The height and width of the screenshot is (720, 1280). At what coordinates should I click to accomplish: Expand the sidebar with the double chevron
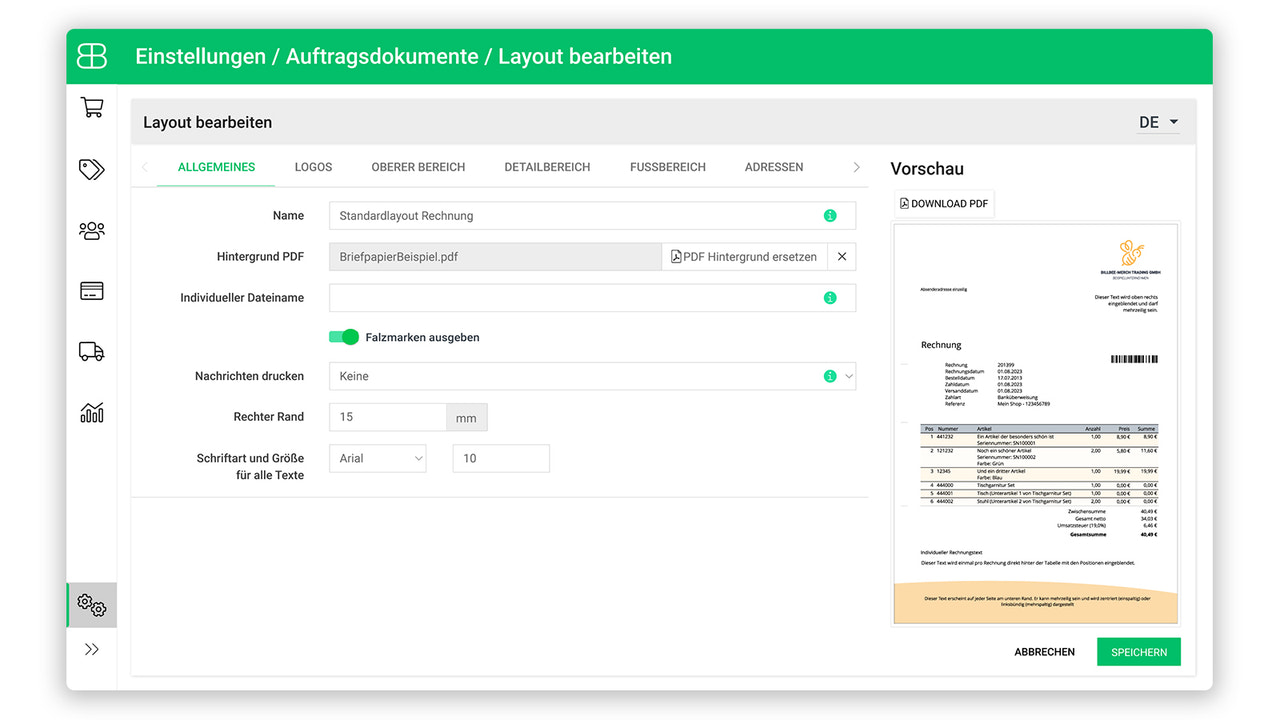[x=91, y=648]
